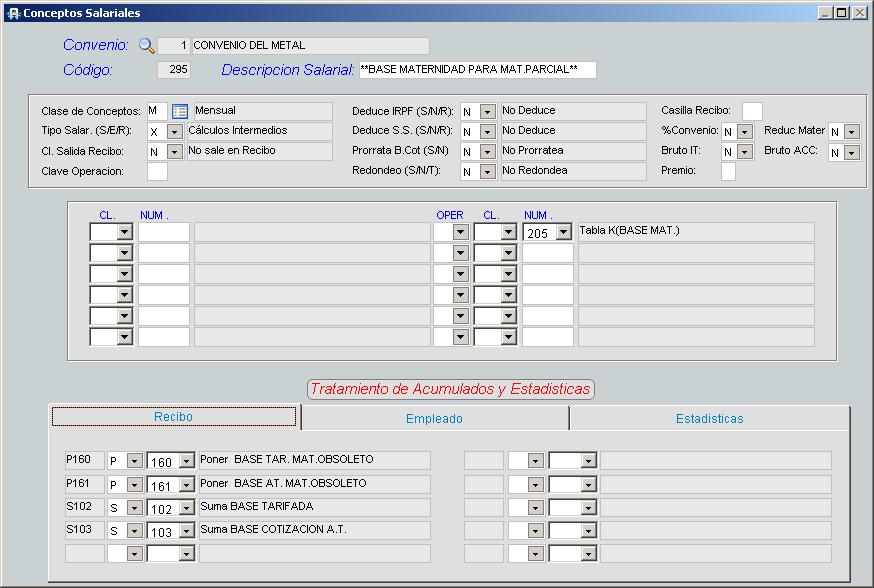The height and width of the screenshot is (588, 874).
Task: Click the Casilla Recibo input box
Action: 752,111
